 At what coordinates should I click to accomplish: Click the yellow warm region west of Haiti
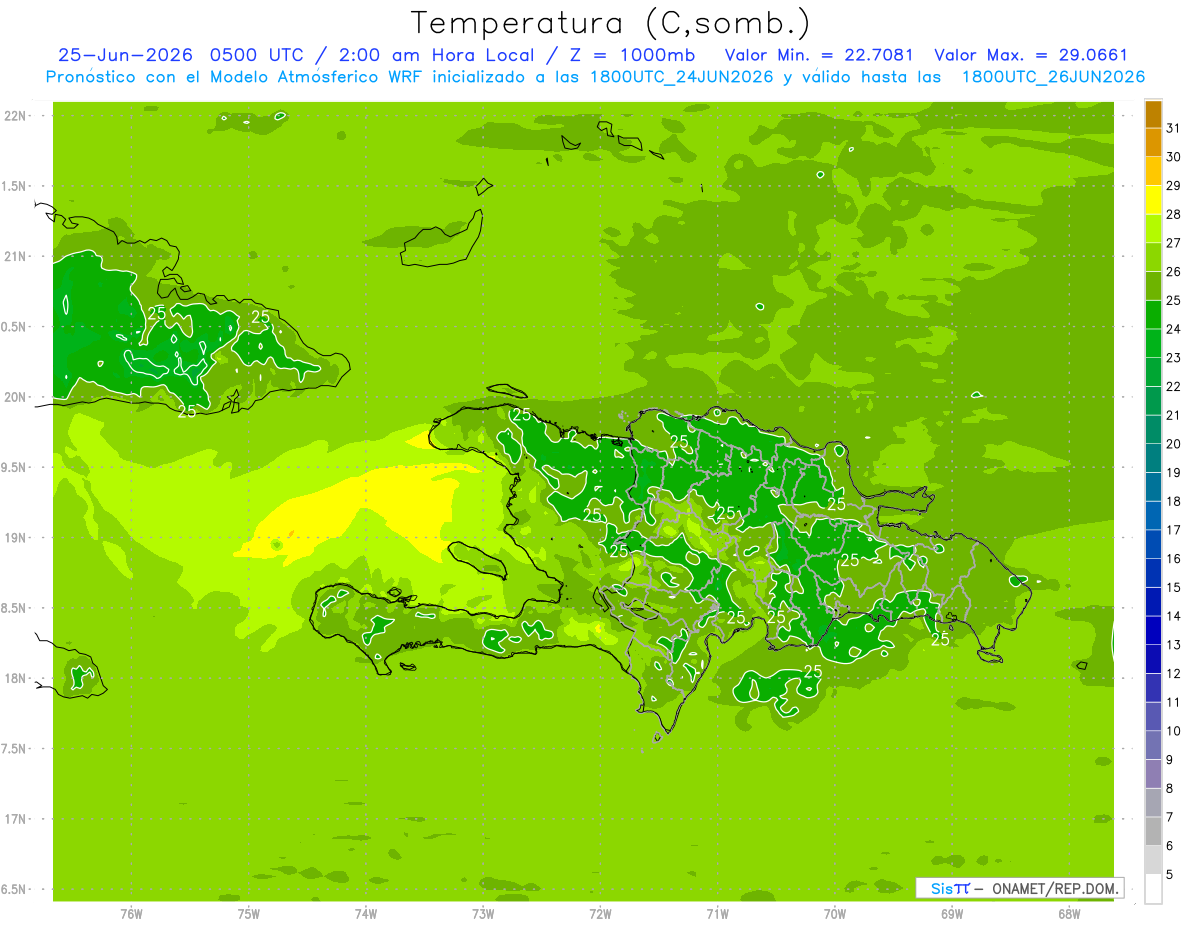coord(340,515)
